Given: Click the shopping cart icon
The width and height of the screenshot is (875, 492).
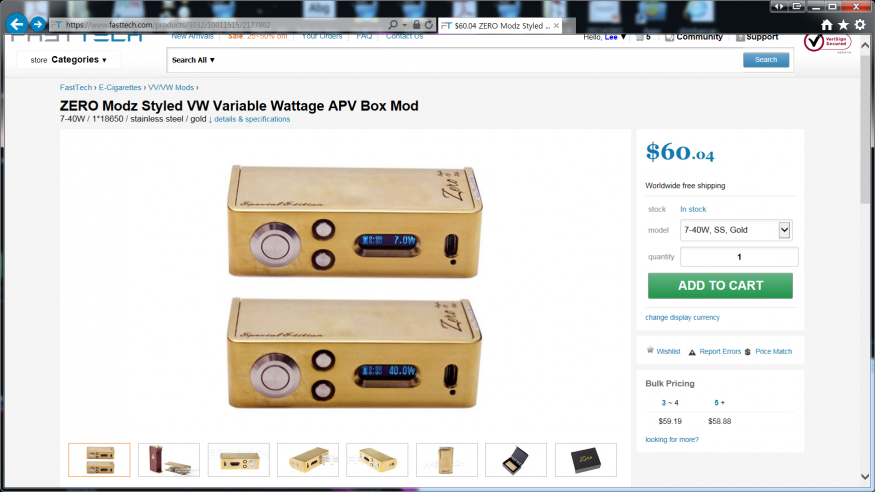Looking at the screenshot, I should [x=640, y=37].
